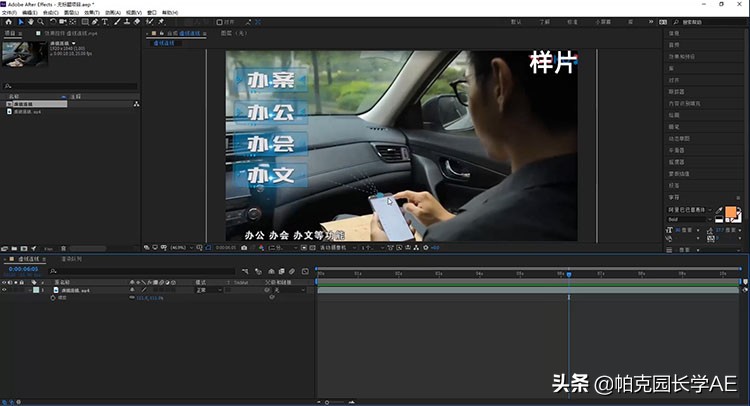The width and height of the screenshot is (750, 406).
Task: Open the font family dropdown
Action: click(690, 210)
